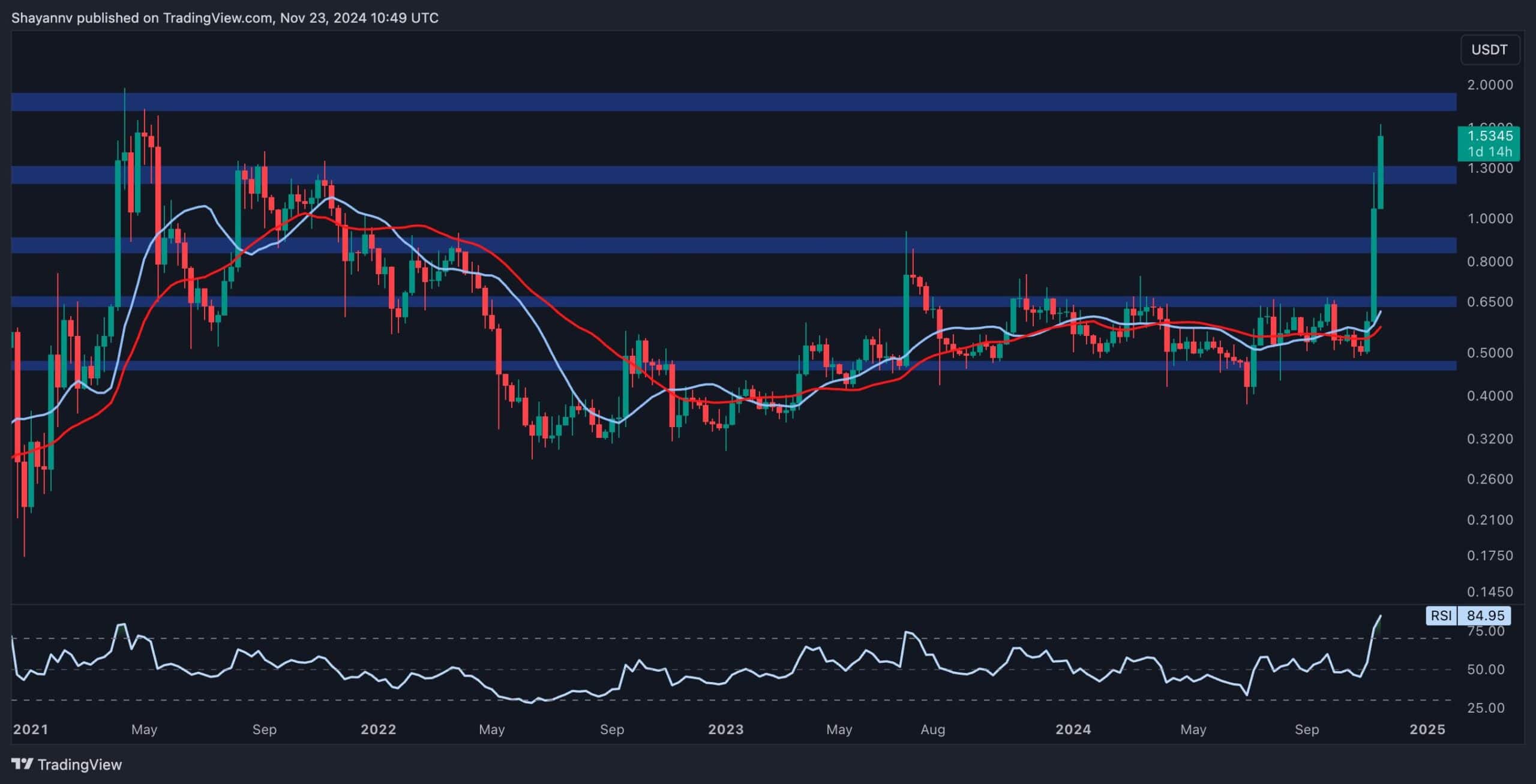Toggle the topmost blue resistance zone near 1.9
Screen dimensions: 1536x784
click(x=720, y=102)
